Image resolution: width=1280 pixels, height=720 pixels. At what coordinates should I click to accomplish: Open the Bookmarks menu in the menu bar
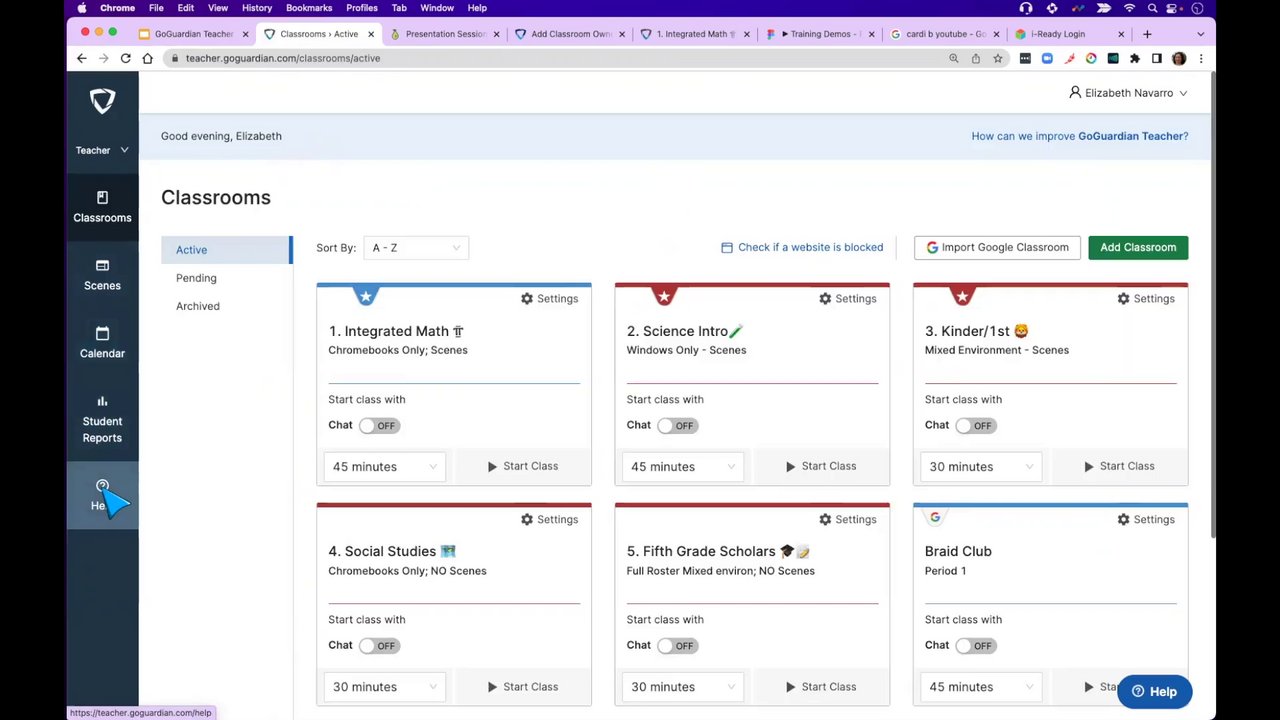(x=309, y=8)
